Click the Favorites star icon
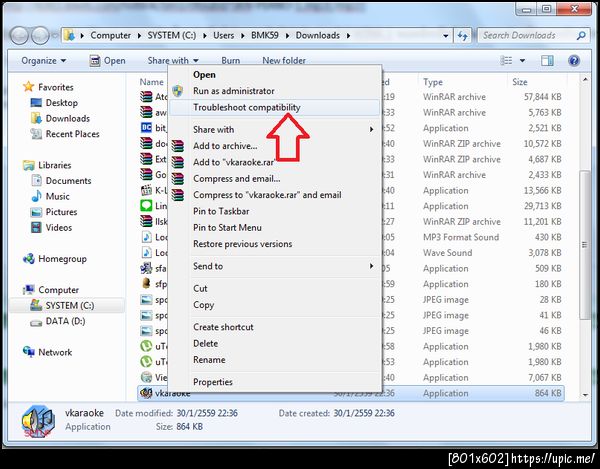 [x=28, y=87]
